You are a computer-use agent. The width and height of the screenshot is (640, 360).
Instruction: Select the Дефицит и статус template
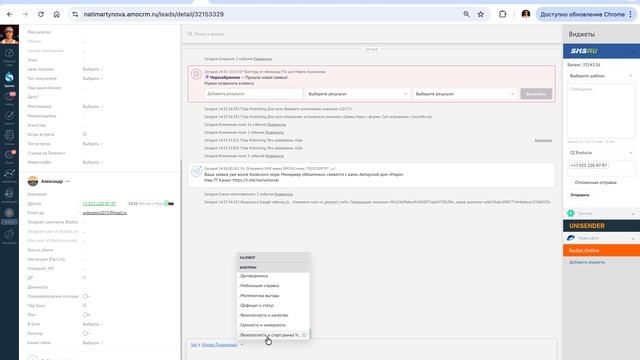pyautogui.click(x=273, y=305)
